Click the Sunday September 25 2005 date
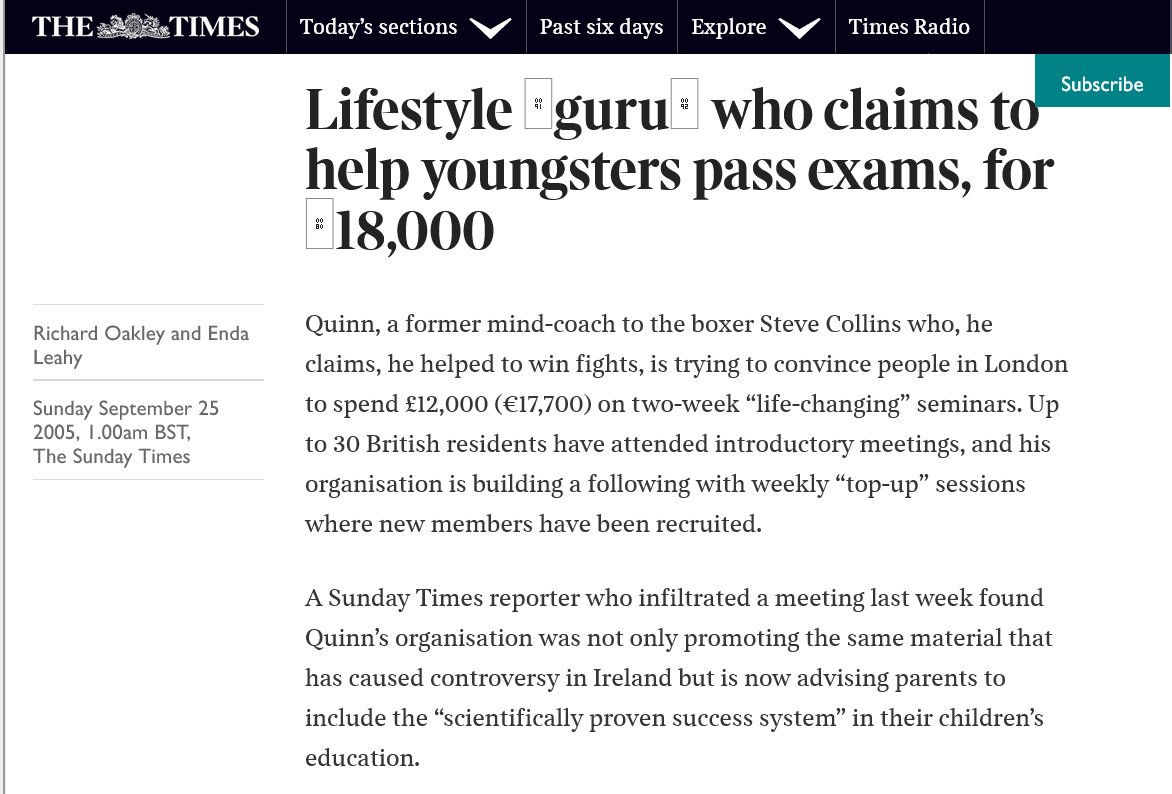This screenshot has width=1172, height=794. 125,420
